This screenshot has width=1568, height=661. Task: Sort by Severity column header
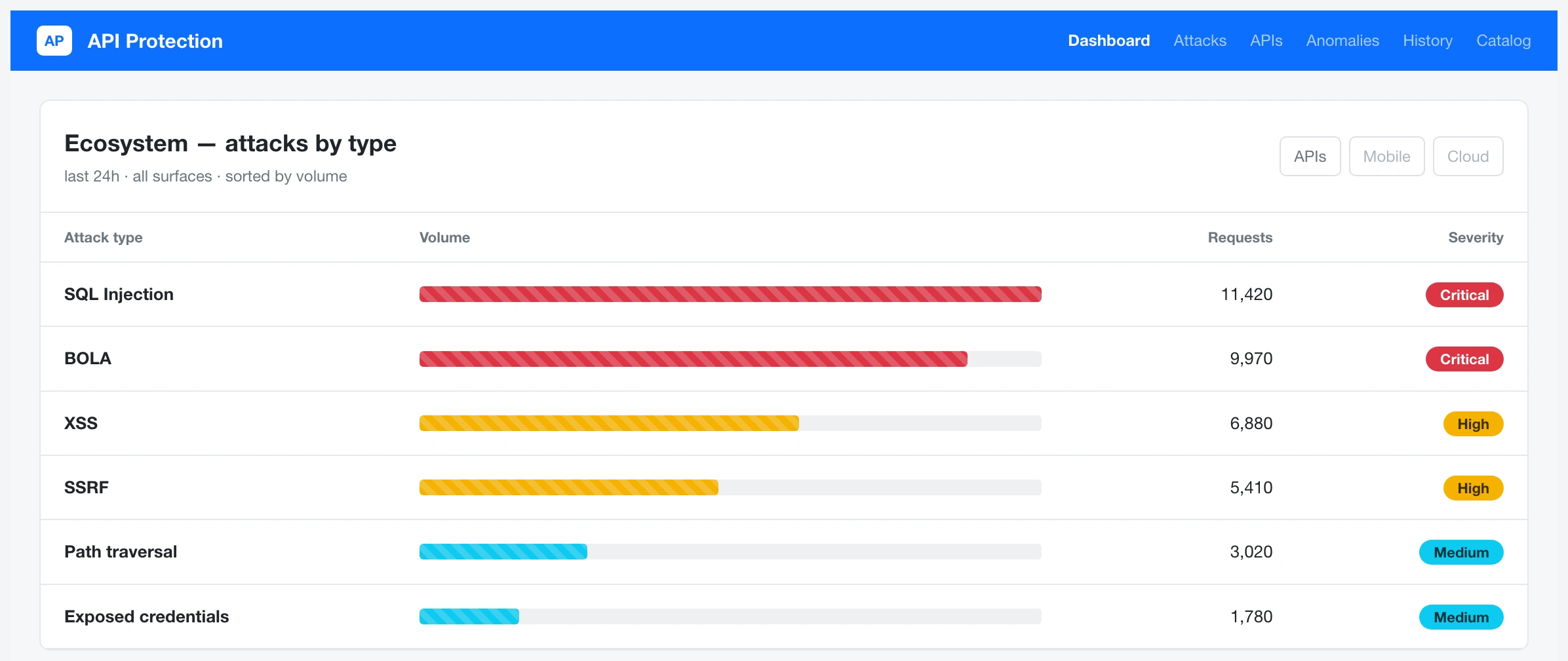click(x=1476, y=237)
